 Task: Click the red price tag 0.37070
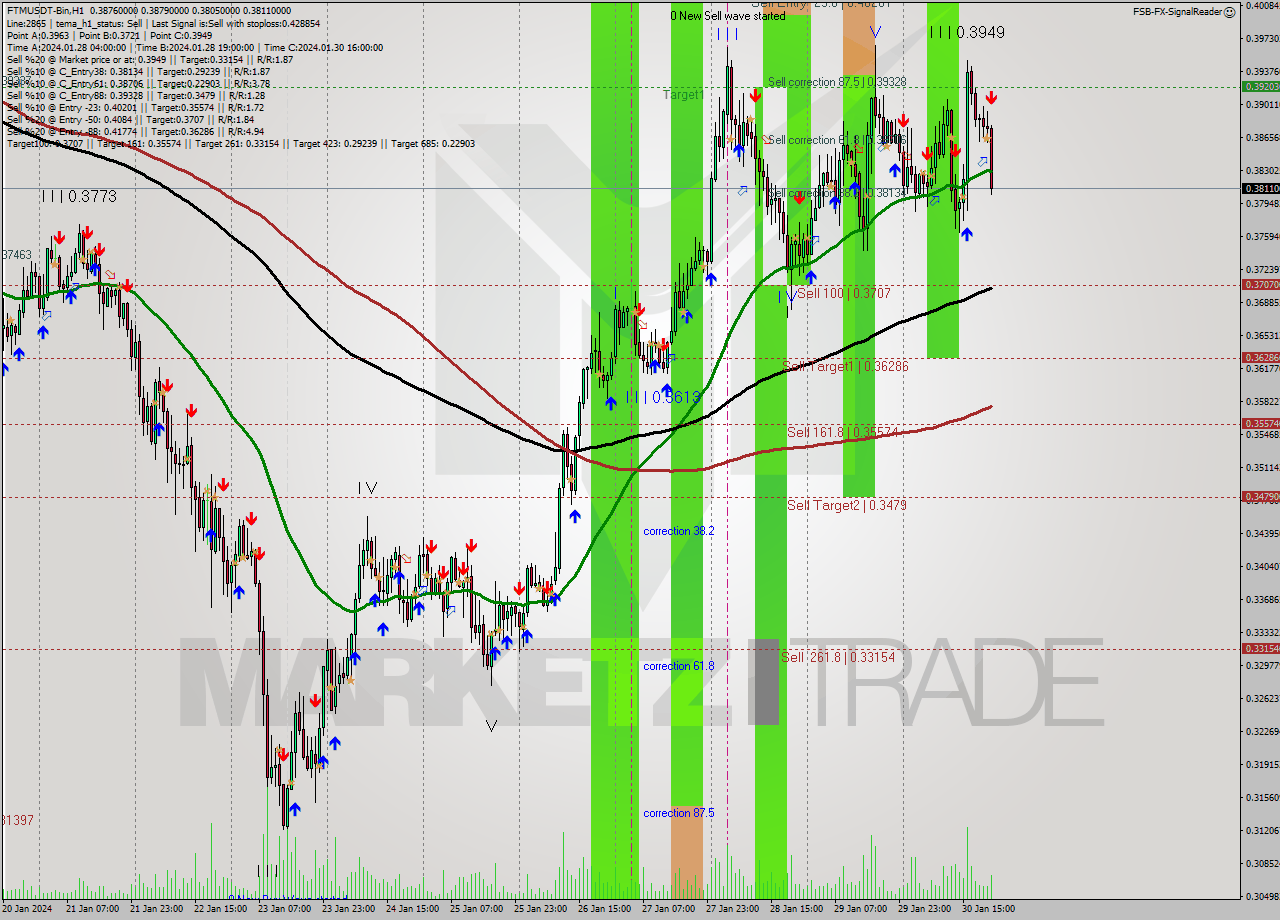pyautogui.click(x=1260, y=285)
